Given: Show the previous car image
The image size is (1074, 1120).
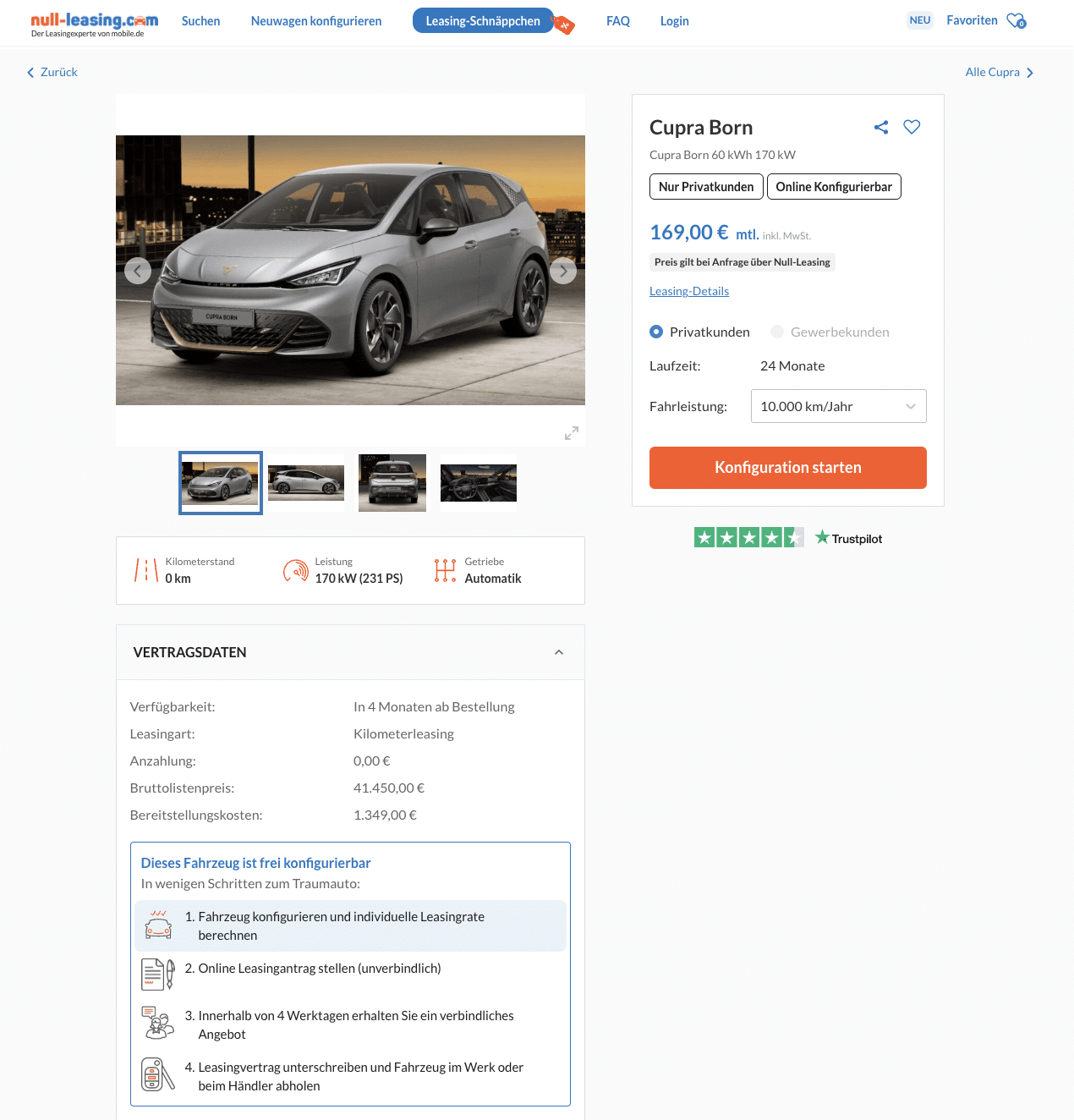Looking at the screenshot, I should (x=138, y=271).
